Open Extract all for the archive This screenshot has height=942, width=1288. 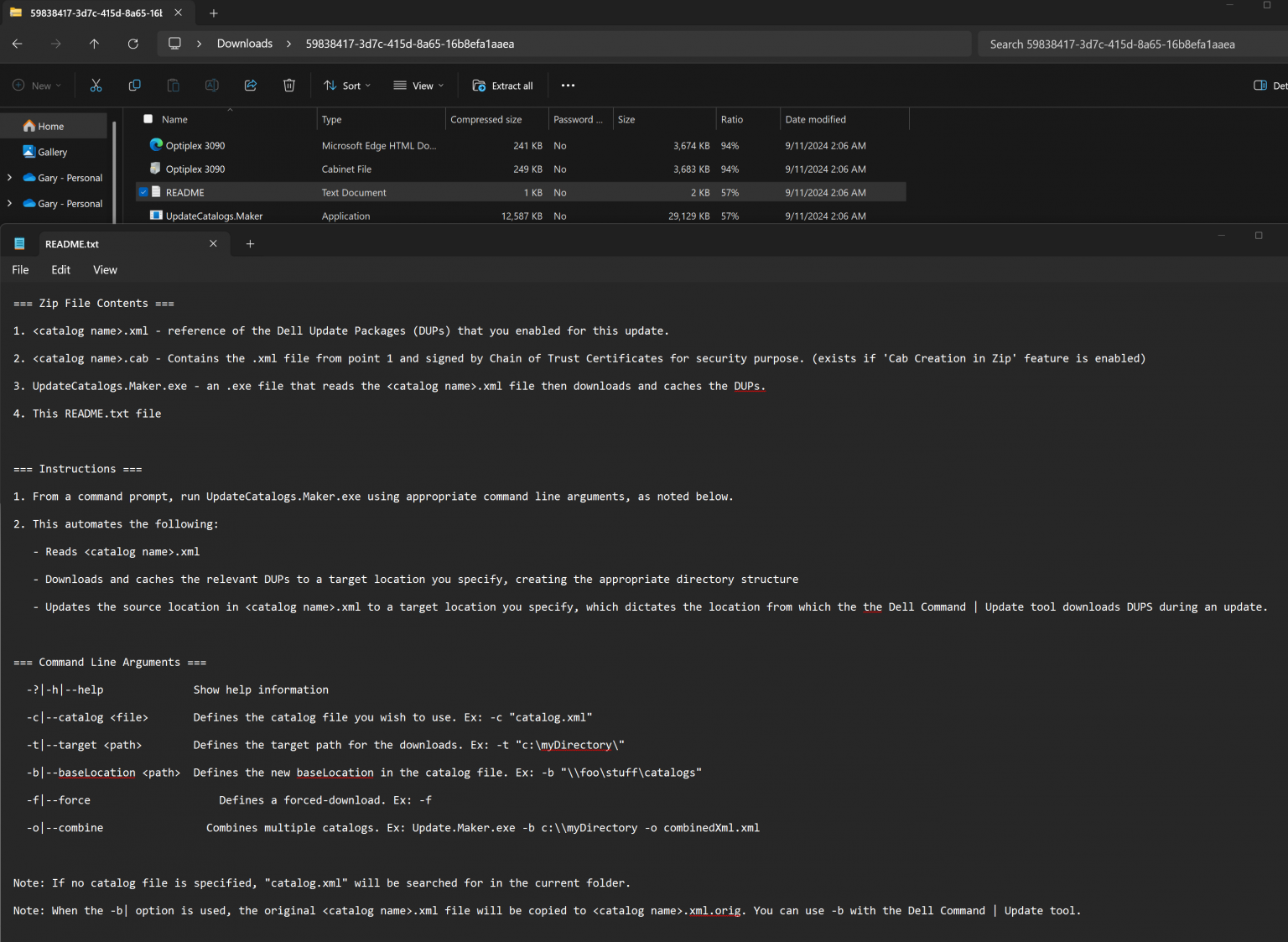[502, 85]
